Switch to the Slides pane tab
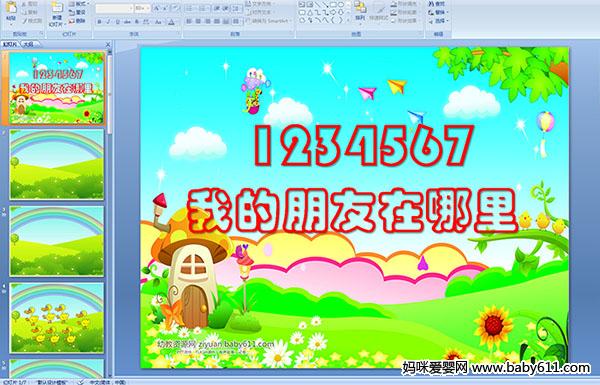Viewport: 600px width, 385px height. click(9, 44)
